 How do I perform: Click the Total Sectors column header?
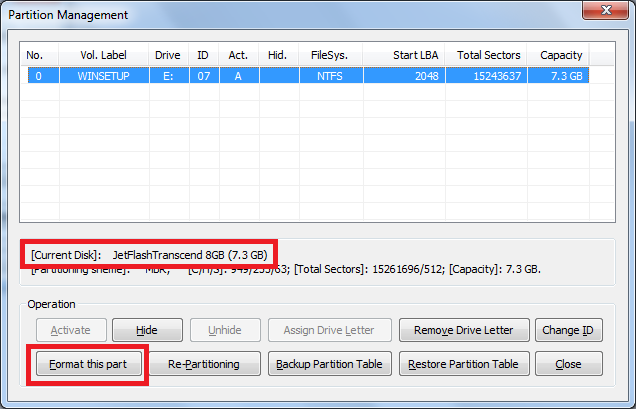(x=489, y=55)
